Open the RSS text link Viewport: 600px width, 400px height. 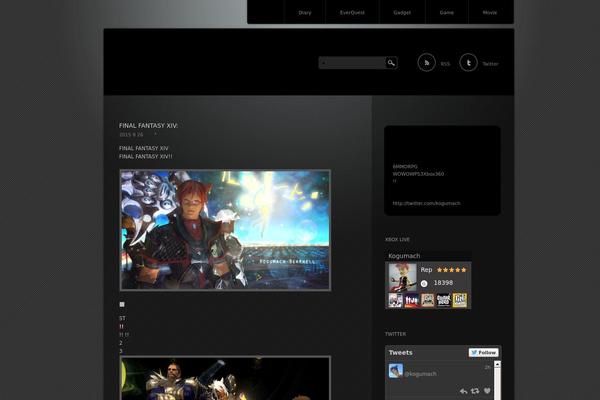445,64
